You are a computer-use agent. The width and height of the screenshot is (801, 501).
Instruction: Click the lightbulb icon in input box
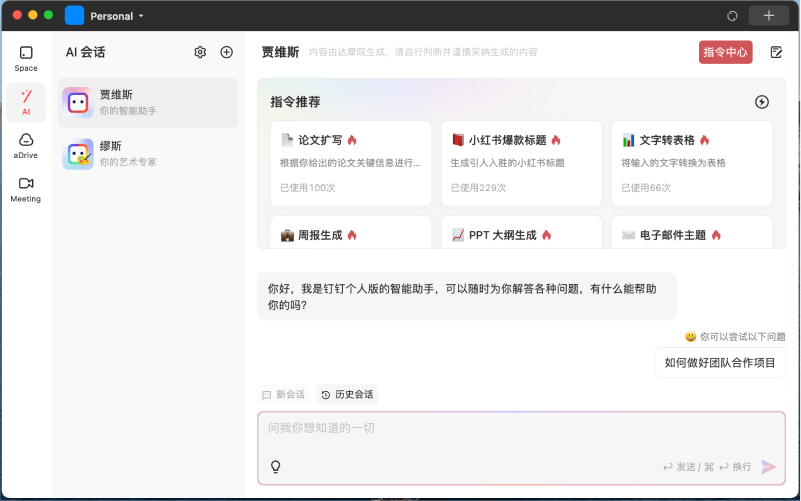276,466
